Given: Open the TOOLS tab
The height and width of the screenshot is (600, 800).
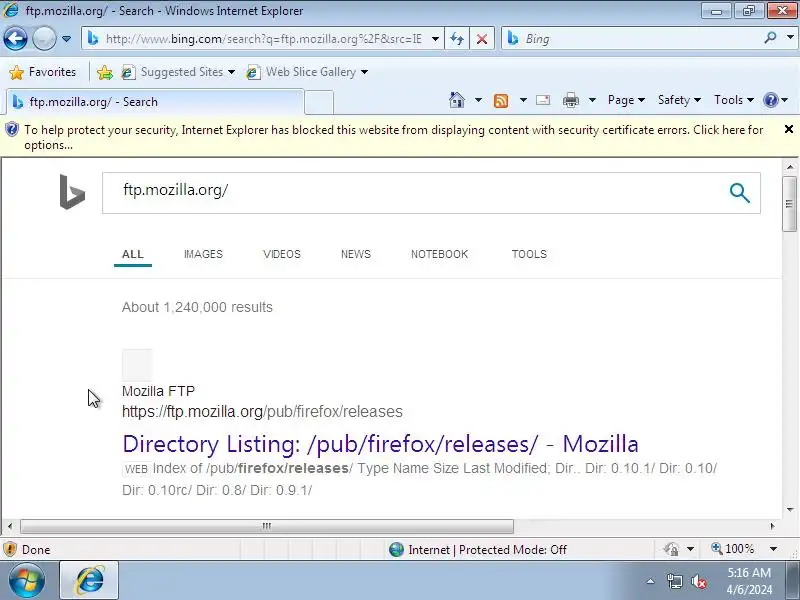Looking at the screenshot, I should [529, 254].
